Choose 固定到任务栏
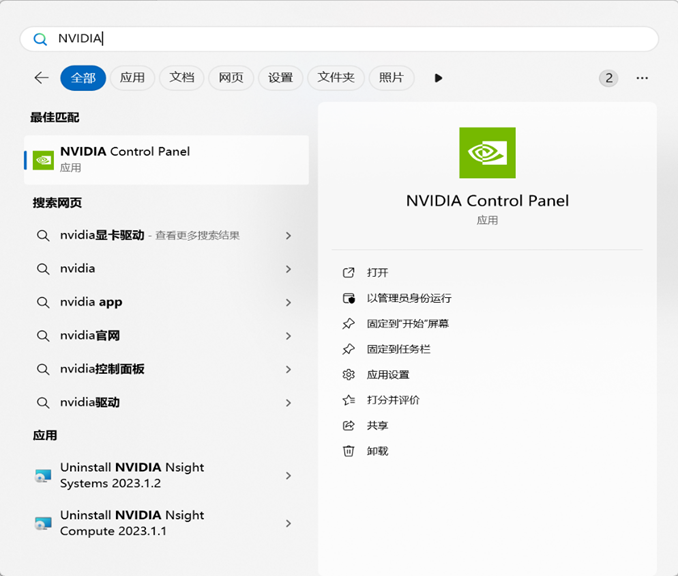The height and width of the screenshot is (576, 678). [399, 349]
